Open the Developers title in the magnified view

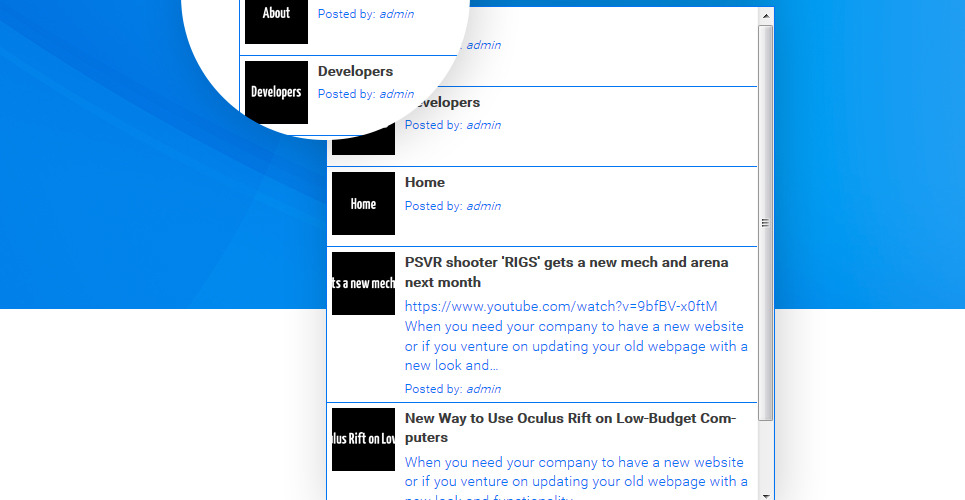point(355,72)
